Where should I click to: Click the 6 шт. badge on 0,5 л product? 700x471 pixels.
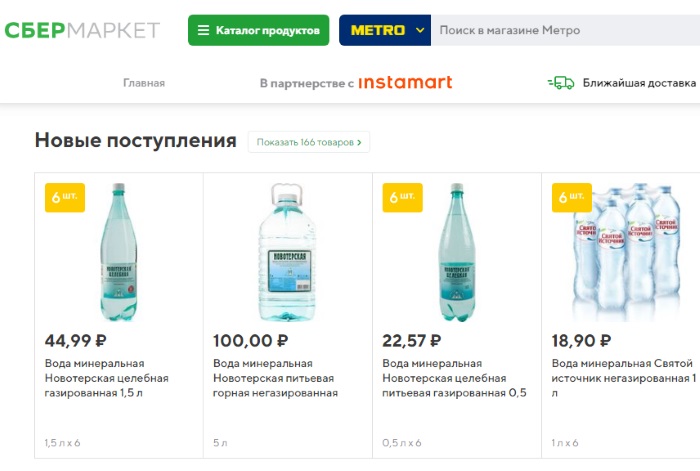(x=402, y=197)
